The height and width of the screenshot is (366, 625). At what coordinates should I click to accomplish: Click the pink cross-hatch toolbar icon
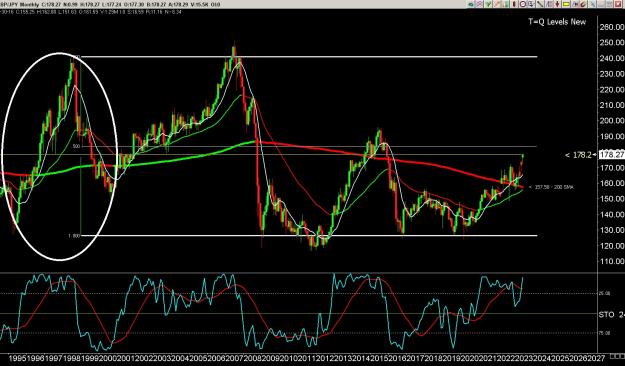479,4
